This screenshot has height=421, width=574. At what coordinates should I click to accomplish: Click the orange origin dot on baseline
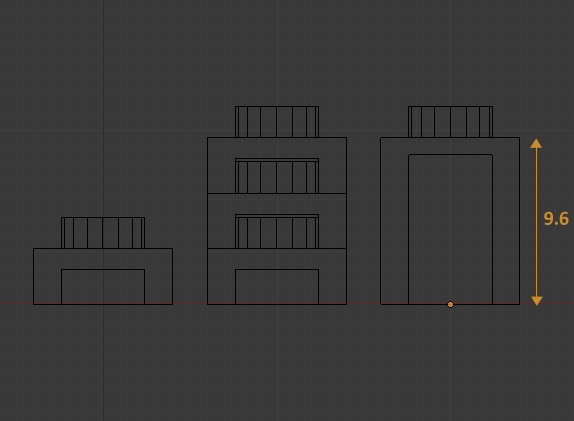point(450,304)
